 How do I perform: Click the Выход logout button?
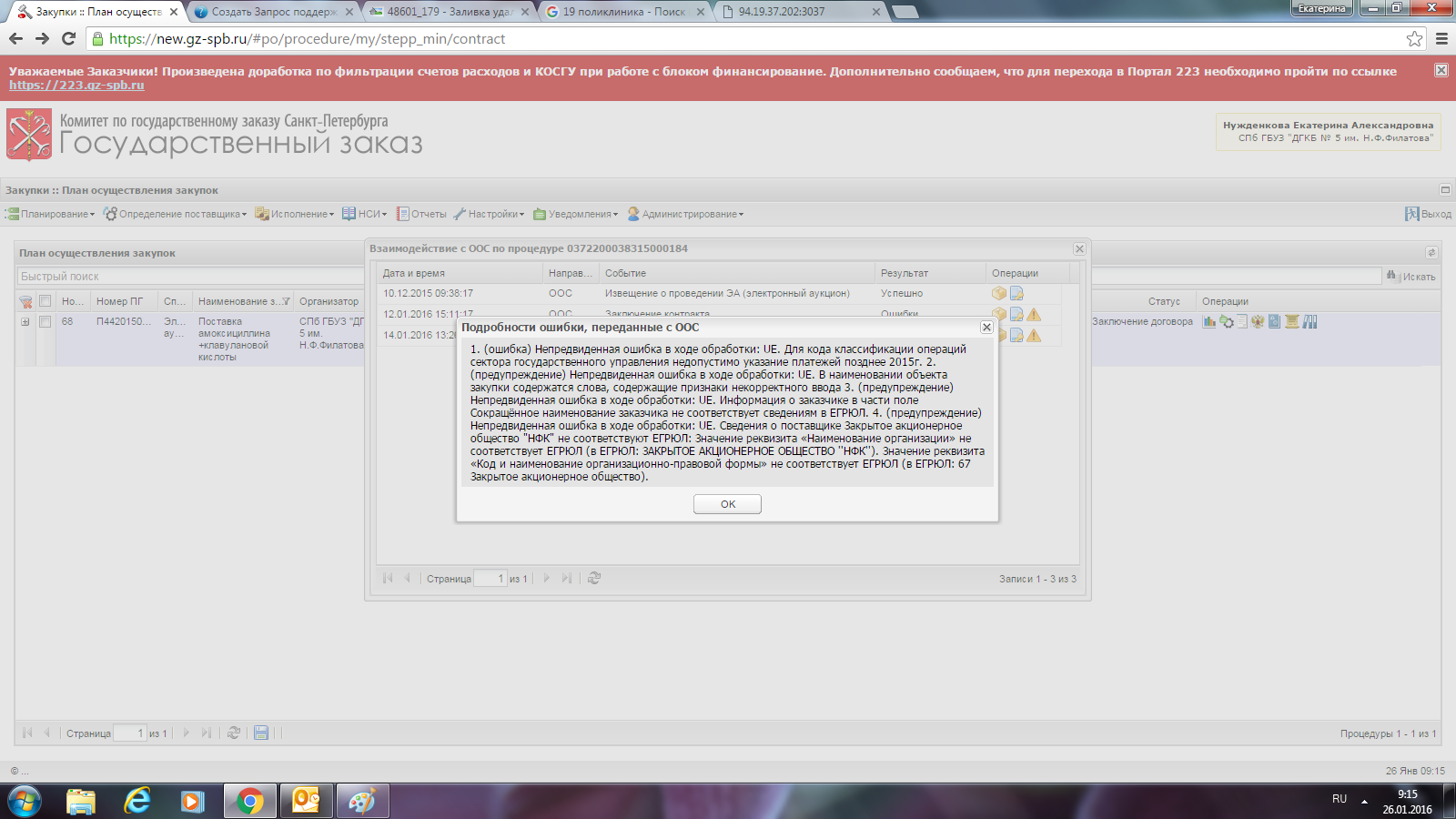[x=1429, y=214]
